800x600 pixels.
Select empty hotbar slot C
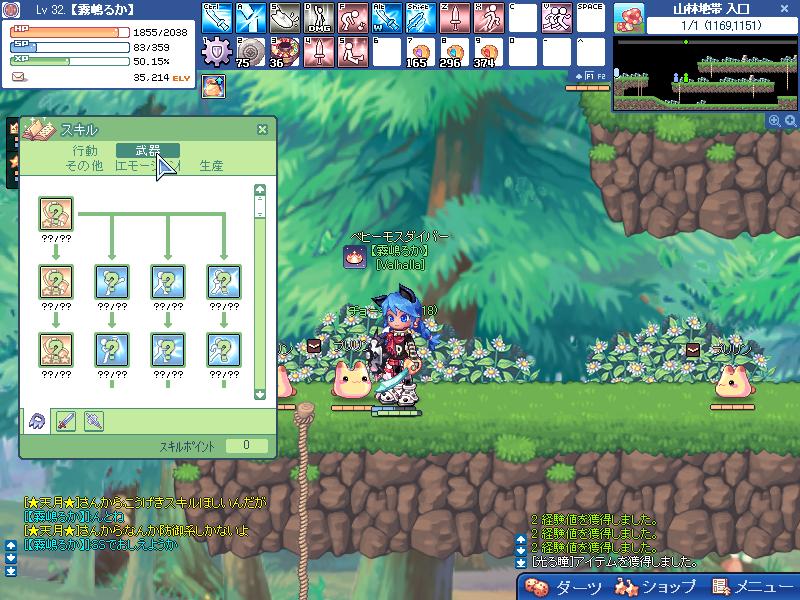click(x=523, y=18)
